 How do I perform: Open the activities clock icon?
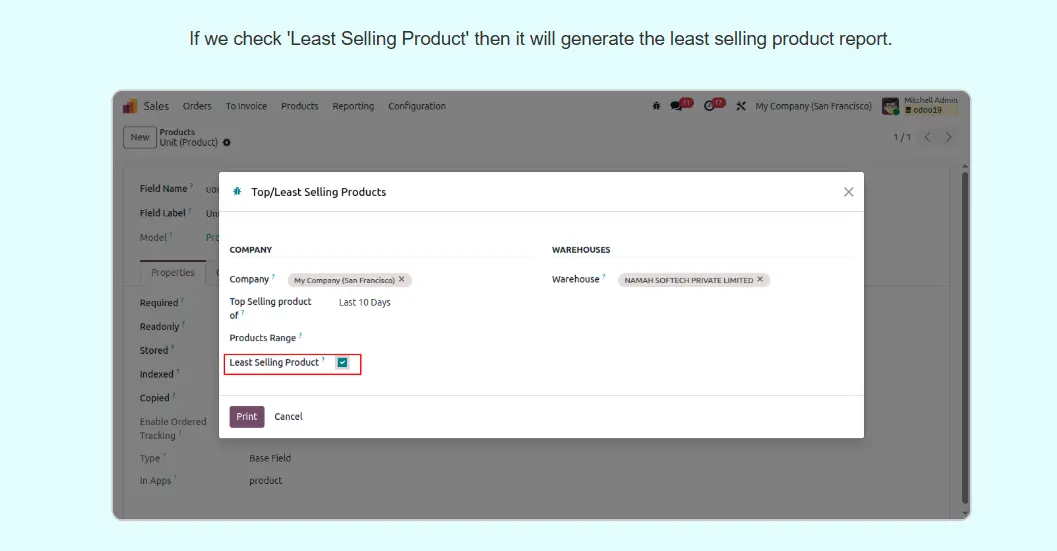[711, 106]
